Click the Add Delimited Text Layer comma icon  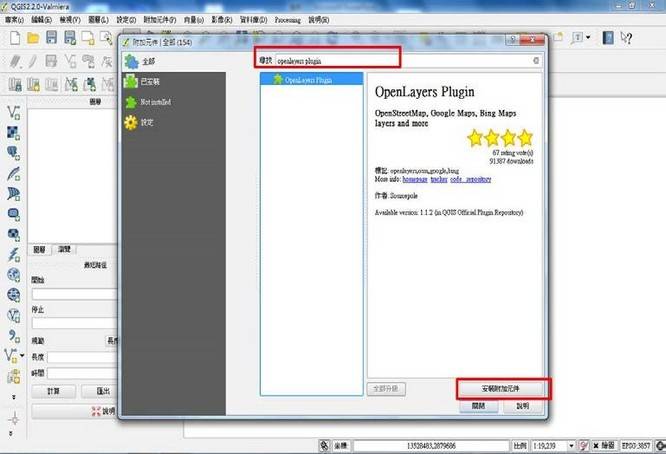click(14, 336)
